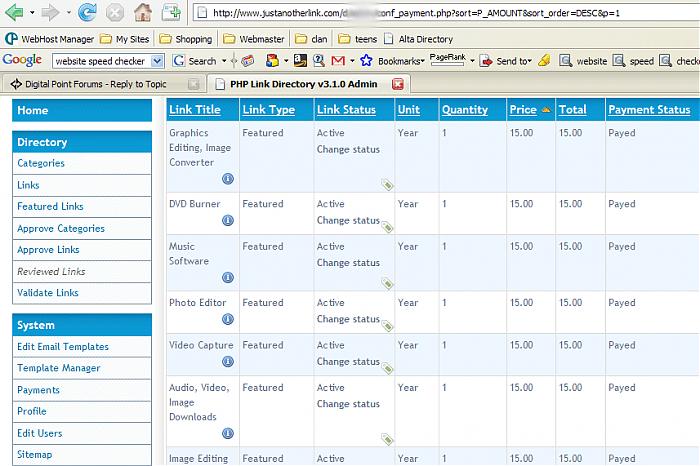Image resolution: width=700 pixels, height=466 pixels.
Task: Close the PHP Link Directory Admin tab
Action: coord(398,84)
